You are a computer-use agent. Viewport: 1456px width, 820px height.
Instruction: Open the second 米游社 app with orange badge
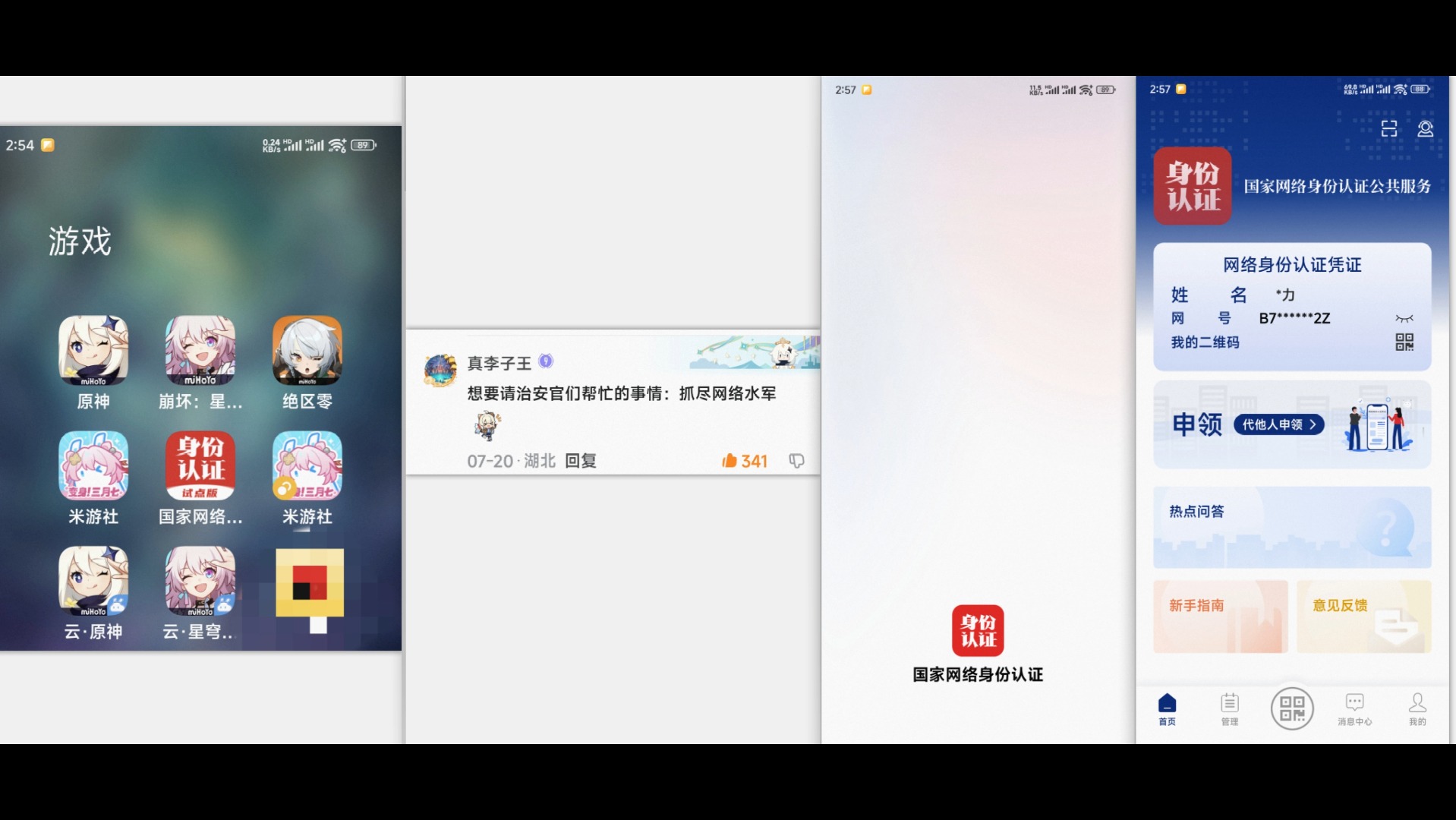(307, 465)
